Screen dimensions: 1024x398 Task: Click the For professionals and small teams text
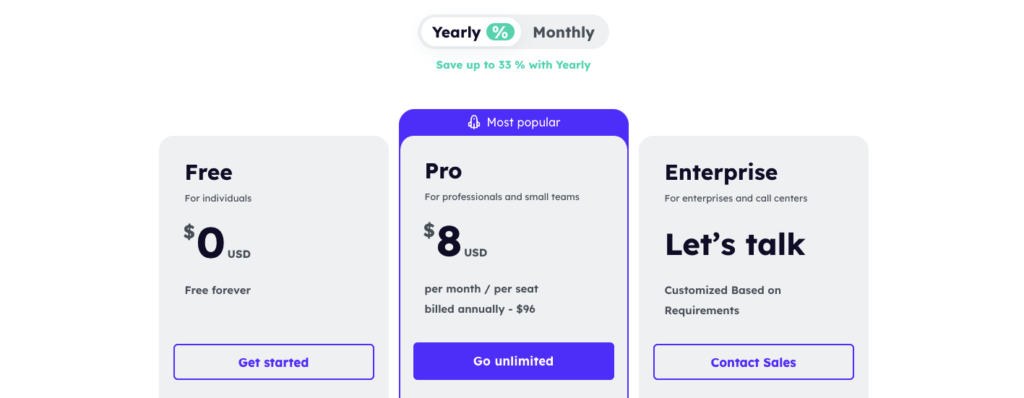tap(502, 197)
